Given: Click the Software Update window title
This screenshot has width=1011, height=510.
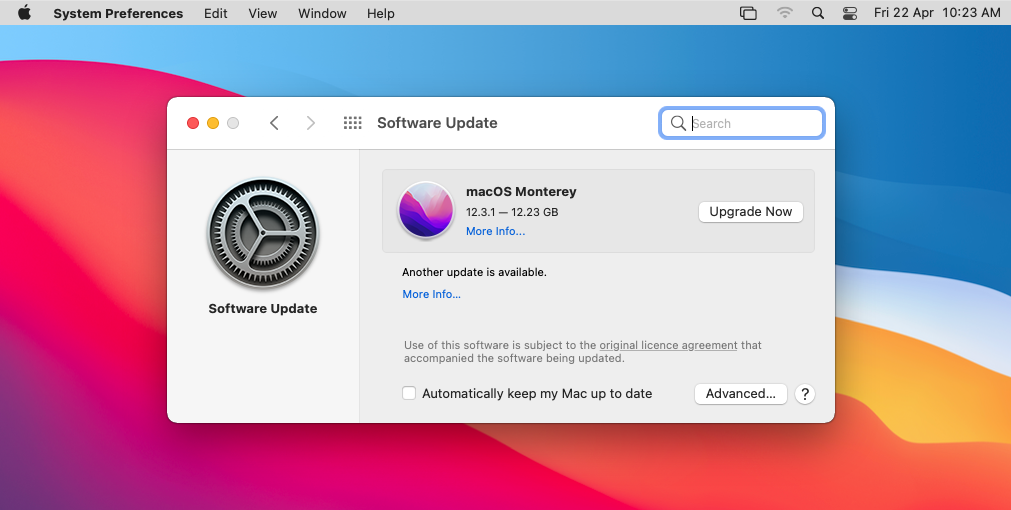Looking at the screenshot, I should pyautogui.click(x=437, y=123).
